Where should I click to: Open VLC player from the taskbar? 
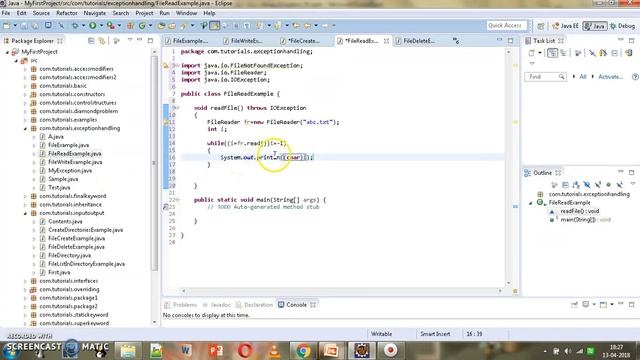274,351
